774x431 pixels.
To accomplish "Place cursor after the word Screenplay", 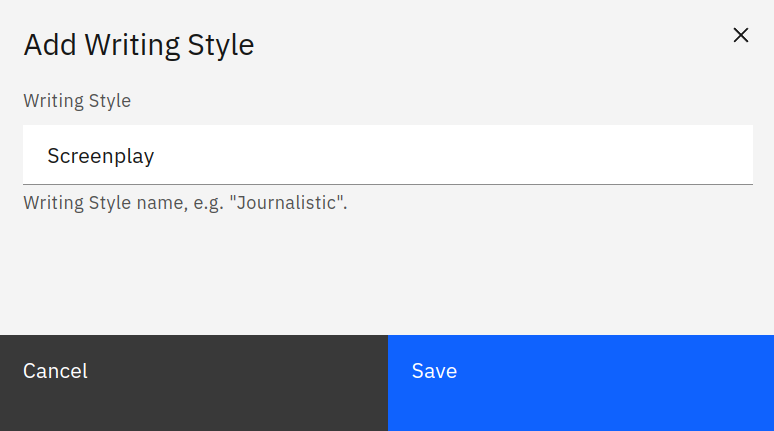I will [x=156, y=156].
